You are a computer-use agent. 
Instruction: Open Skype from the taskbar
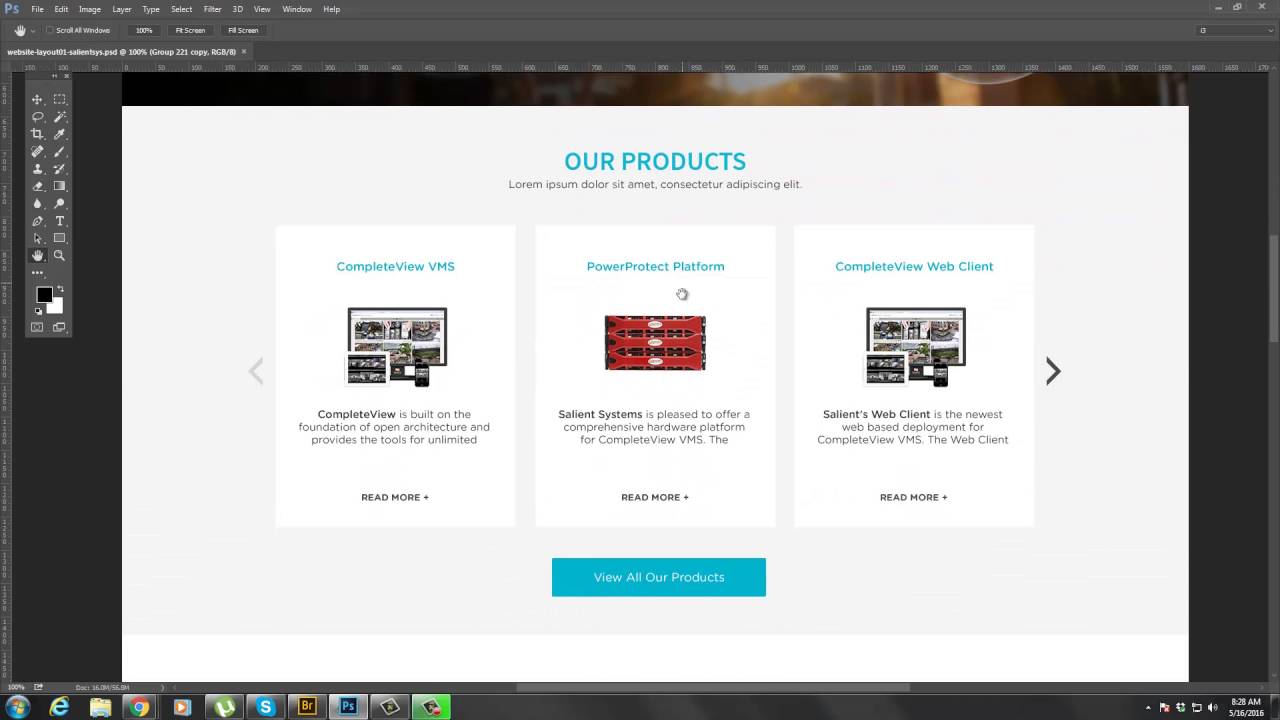point(265,707)
